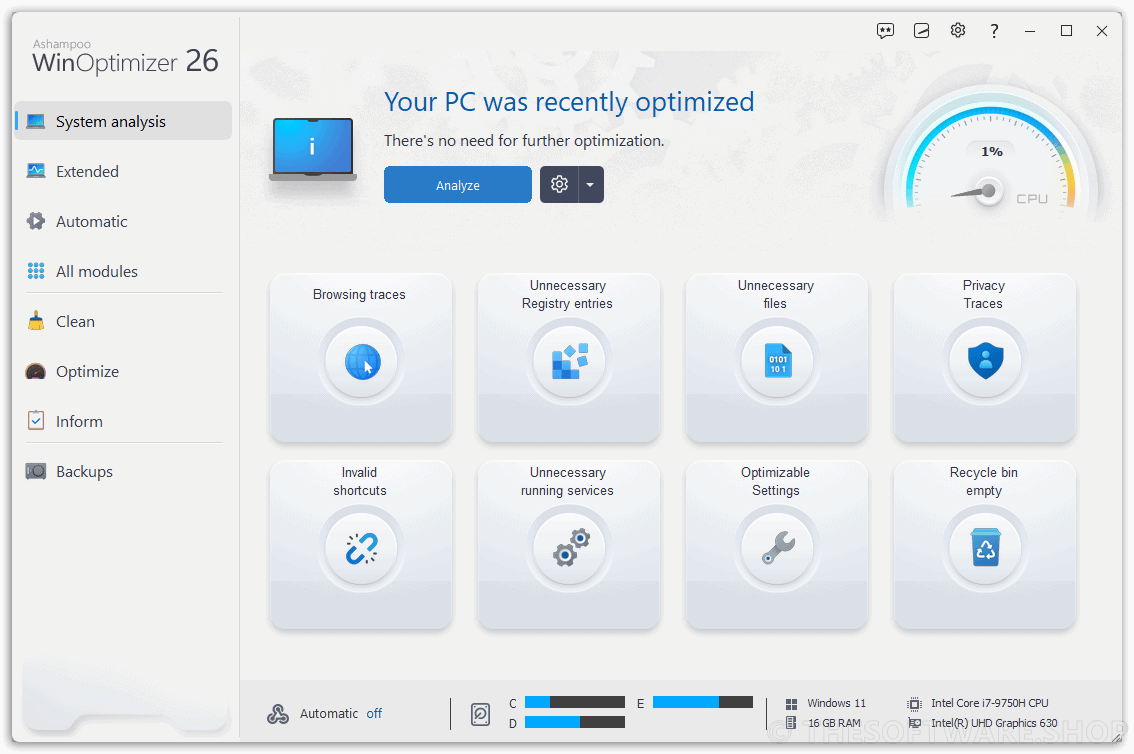1134x754 pixels.
Task: Click the speedometer icon beside Optimize
Action: [x=35, y=372]
